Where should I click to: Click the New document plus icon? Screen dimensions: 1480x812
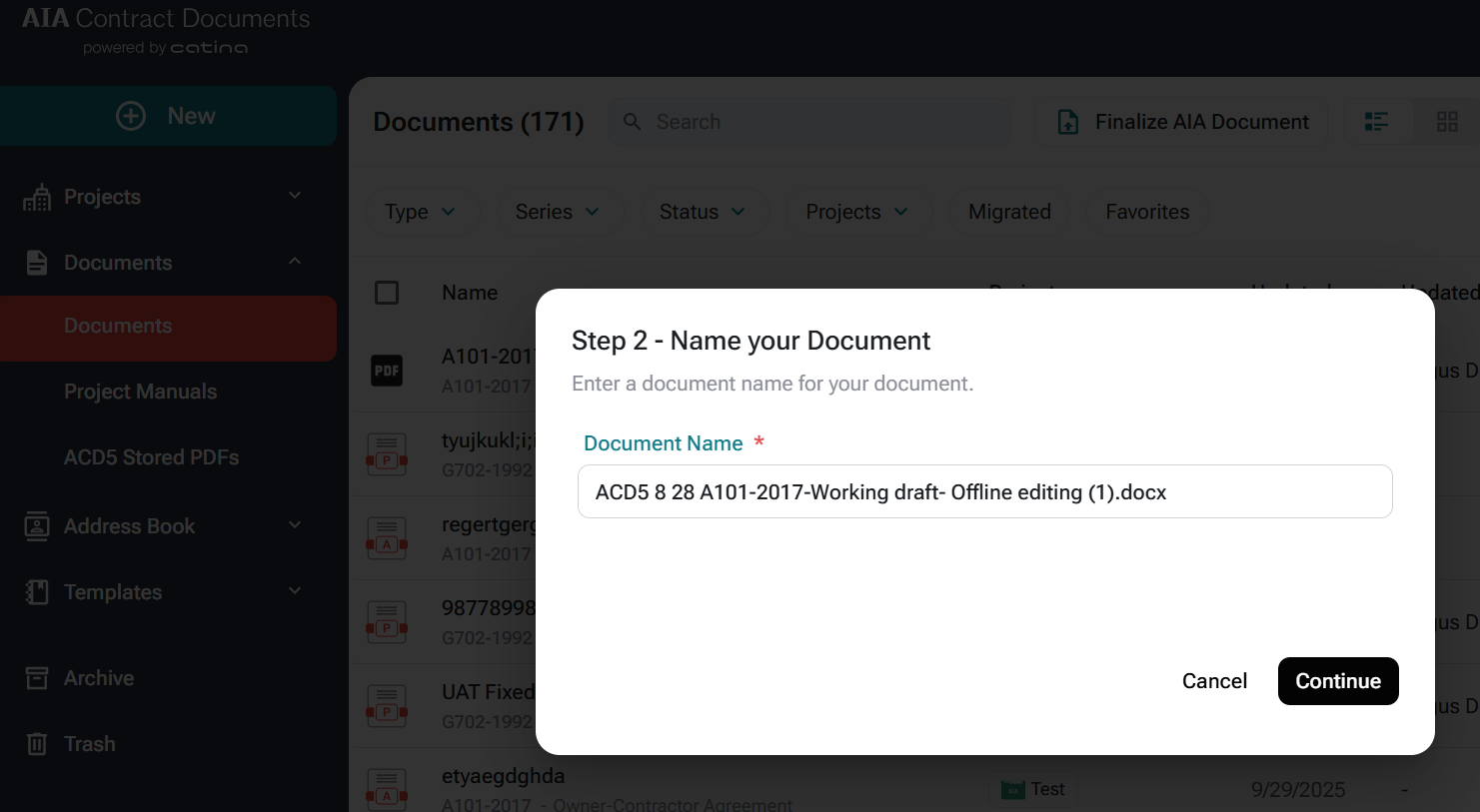(131, 116)
